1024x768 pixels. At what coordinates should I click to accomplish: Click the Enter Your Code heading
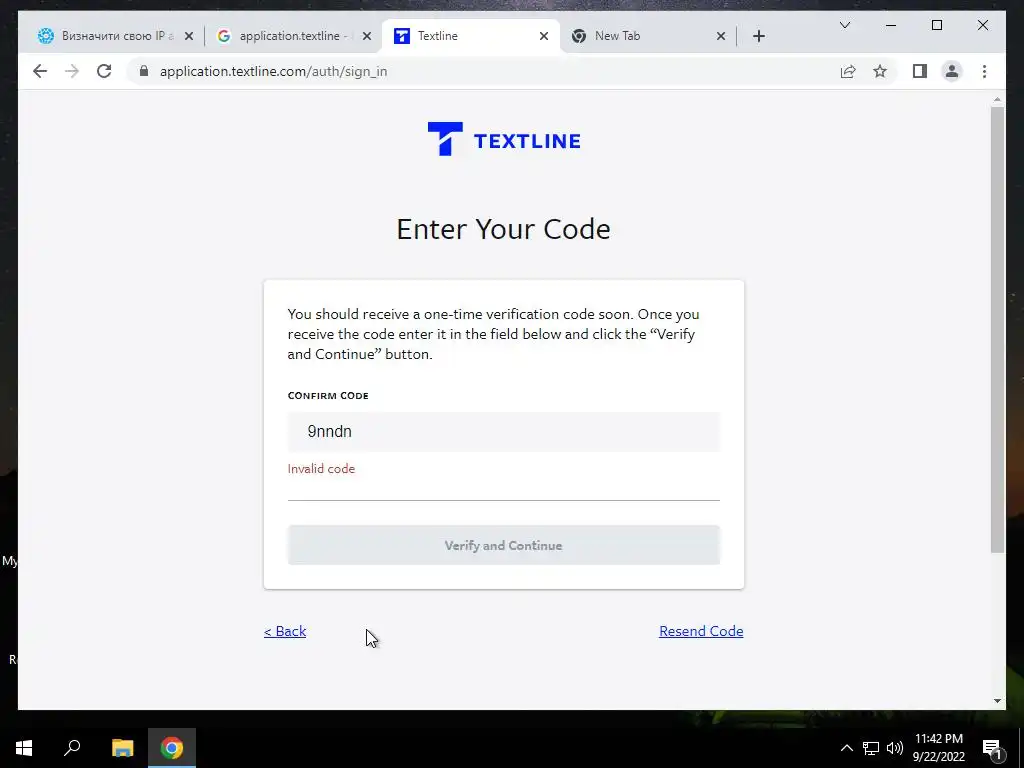click(x=504, y=229)
